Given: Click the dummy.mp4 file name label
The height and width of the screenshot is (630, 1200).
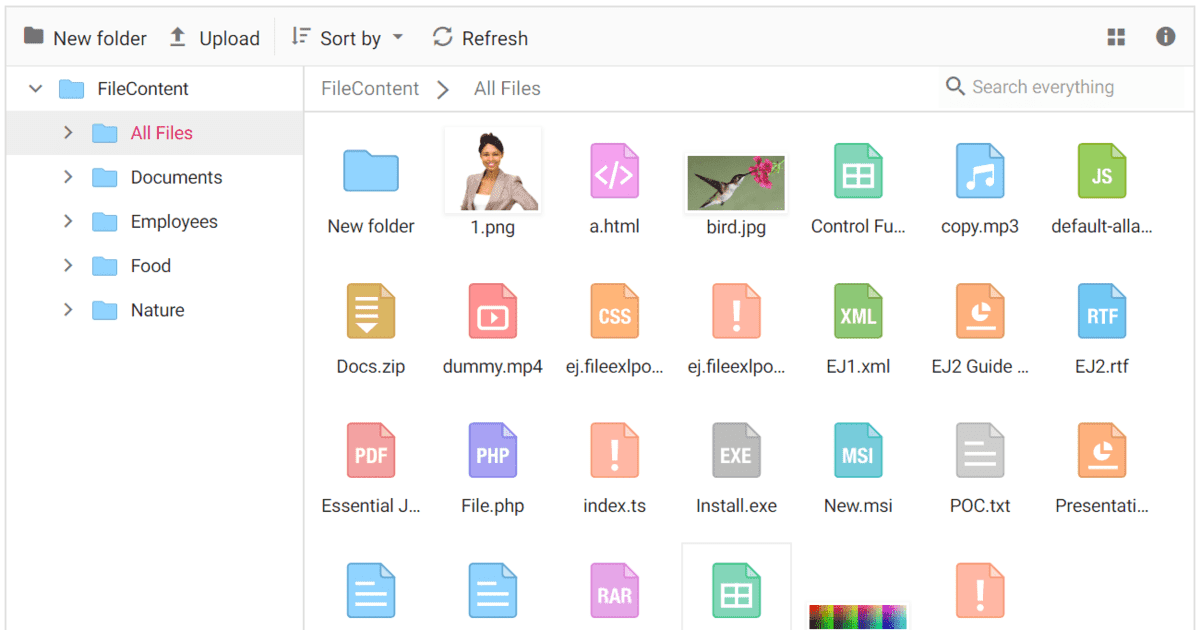Looking at the screenshot, I should tap(492, 366).
